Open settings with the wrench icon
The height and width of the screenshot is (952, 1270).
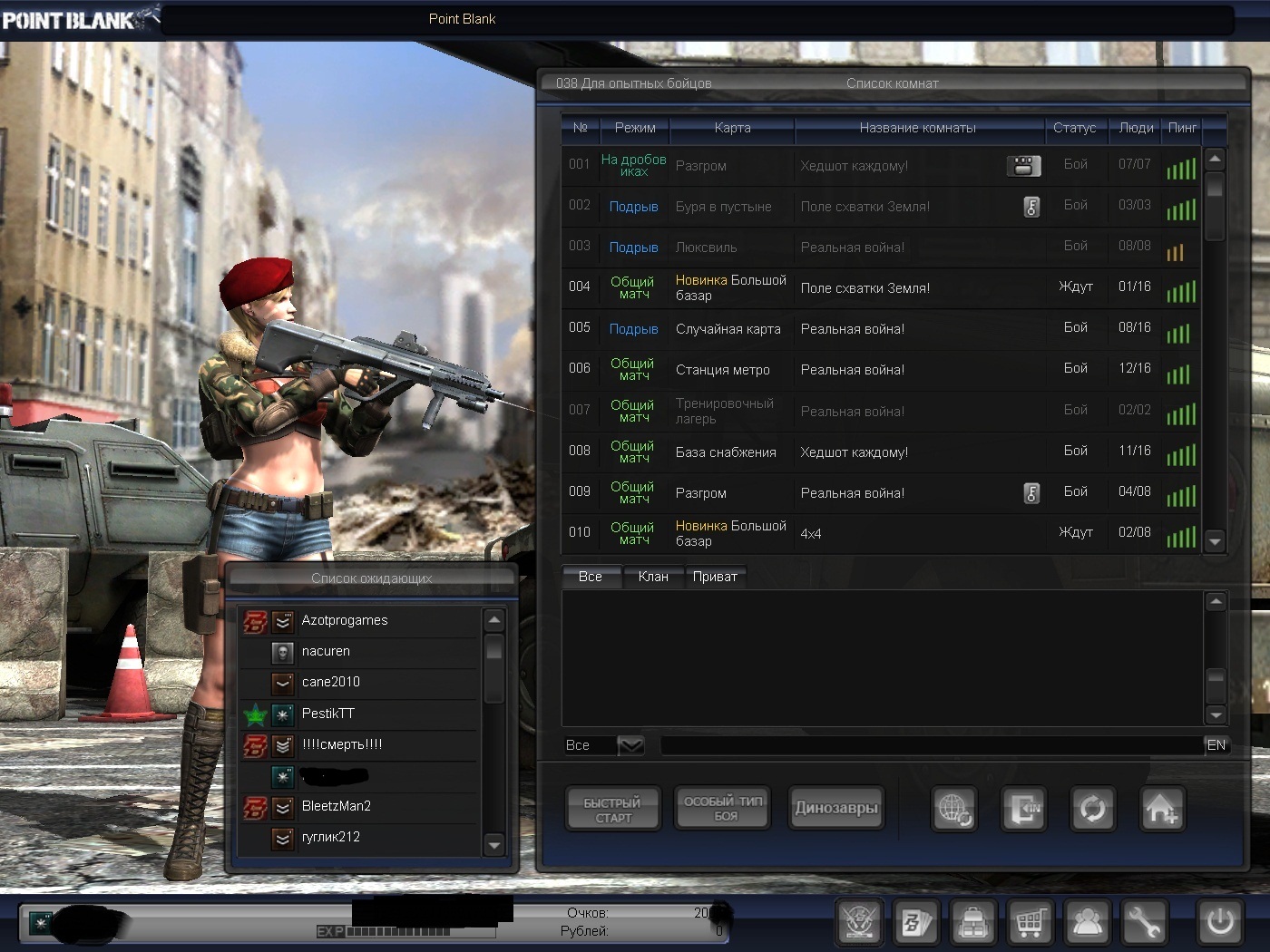(1144, 923)
